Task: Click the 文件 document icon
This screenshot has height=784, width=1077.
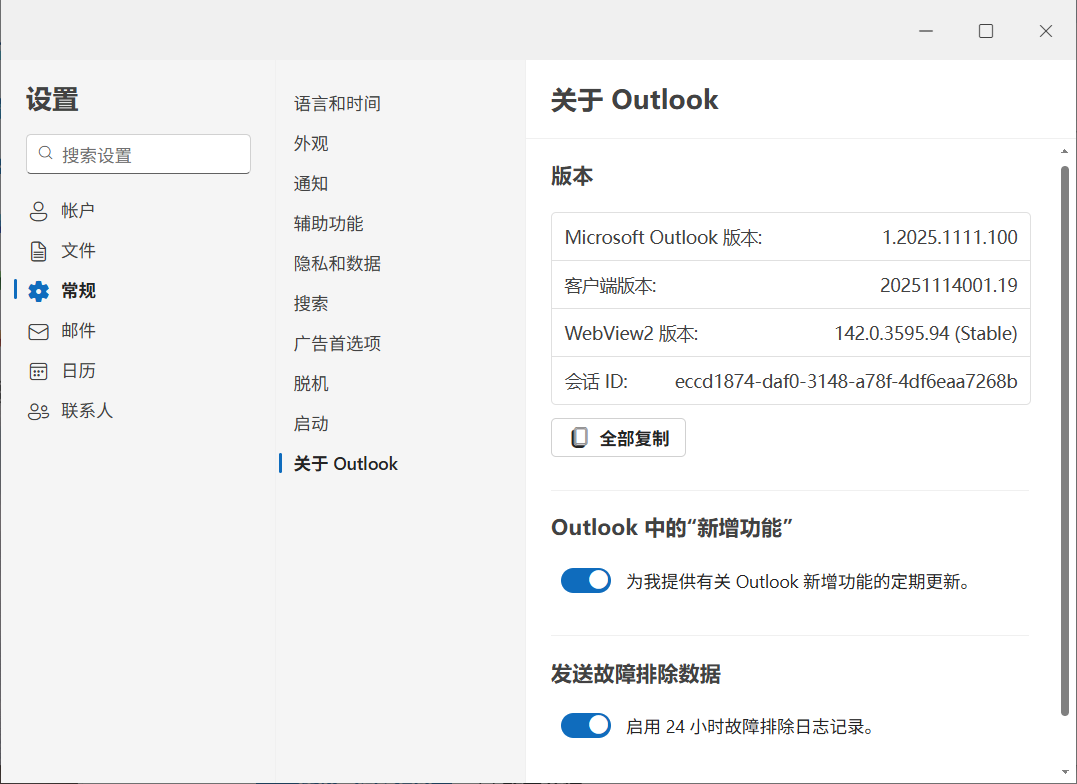Action: pyautogui.click(x=38, y=251)
